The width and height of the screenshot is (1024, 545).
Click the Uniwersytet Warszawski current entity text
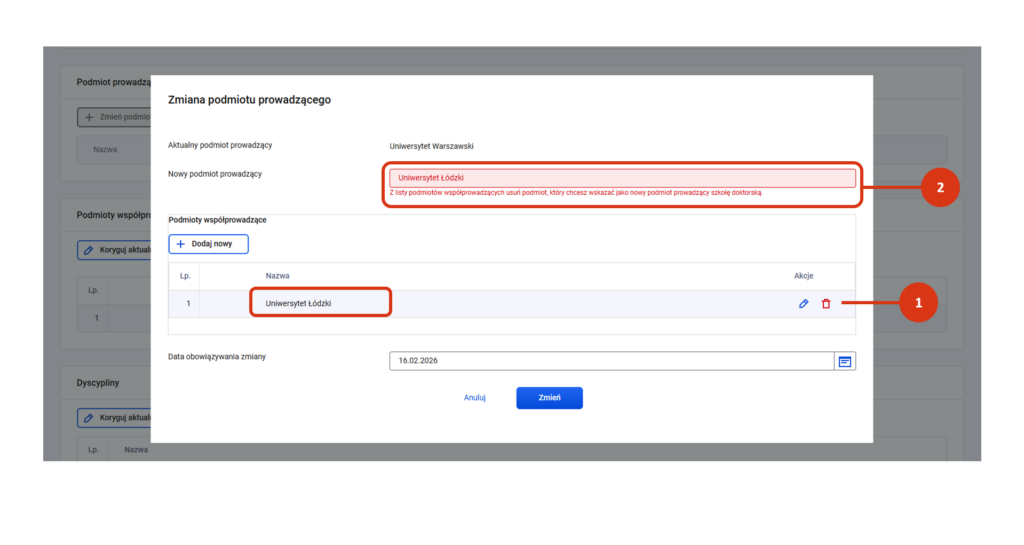(432, 146)
